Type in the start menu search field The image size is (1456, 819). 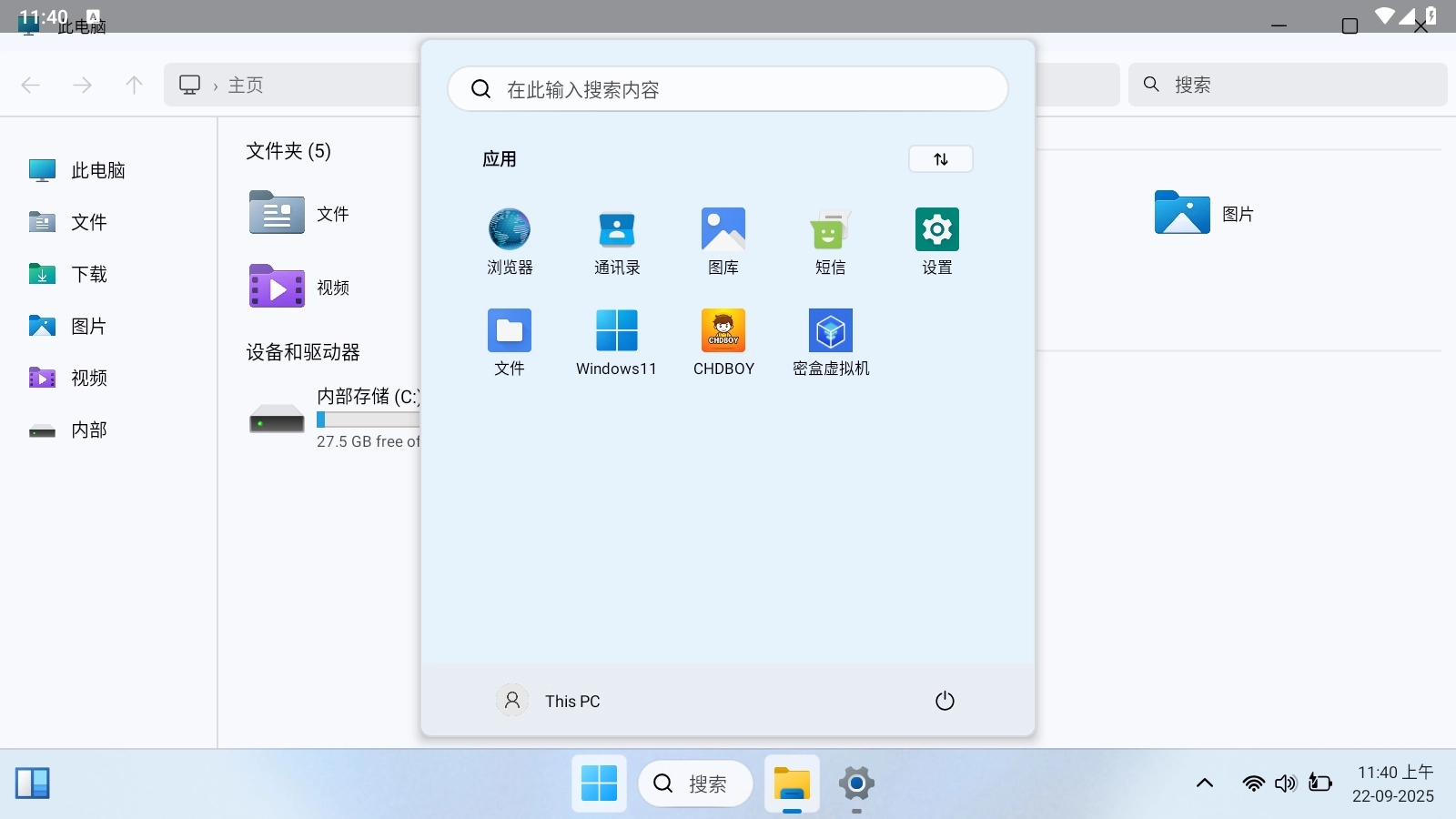point(728,89)
